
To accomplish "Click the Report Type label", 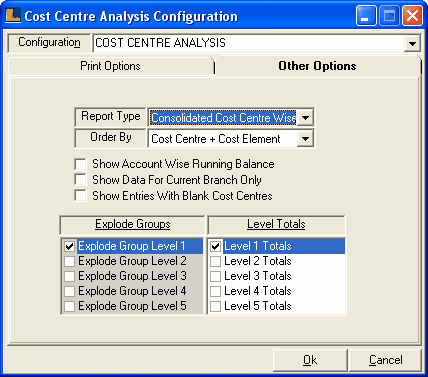I will coord(110,117).
